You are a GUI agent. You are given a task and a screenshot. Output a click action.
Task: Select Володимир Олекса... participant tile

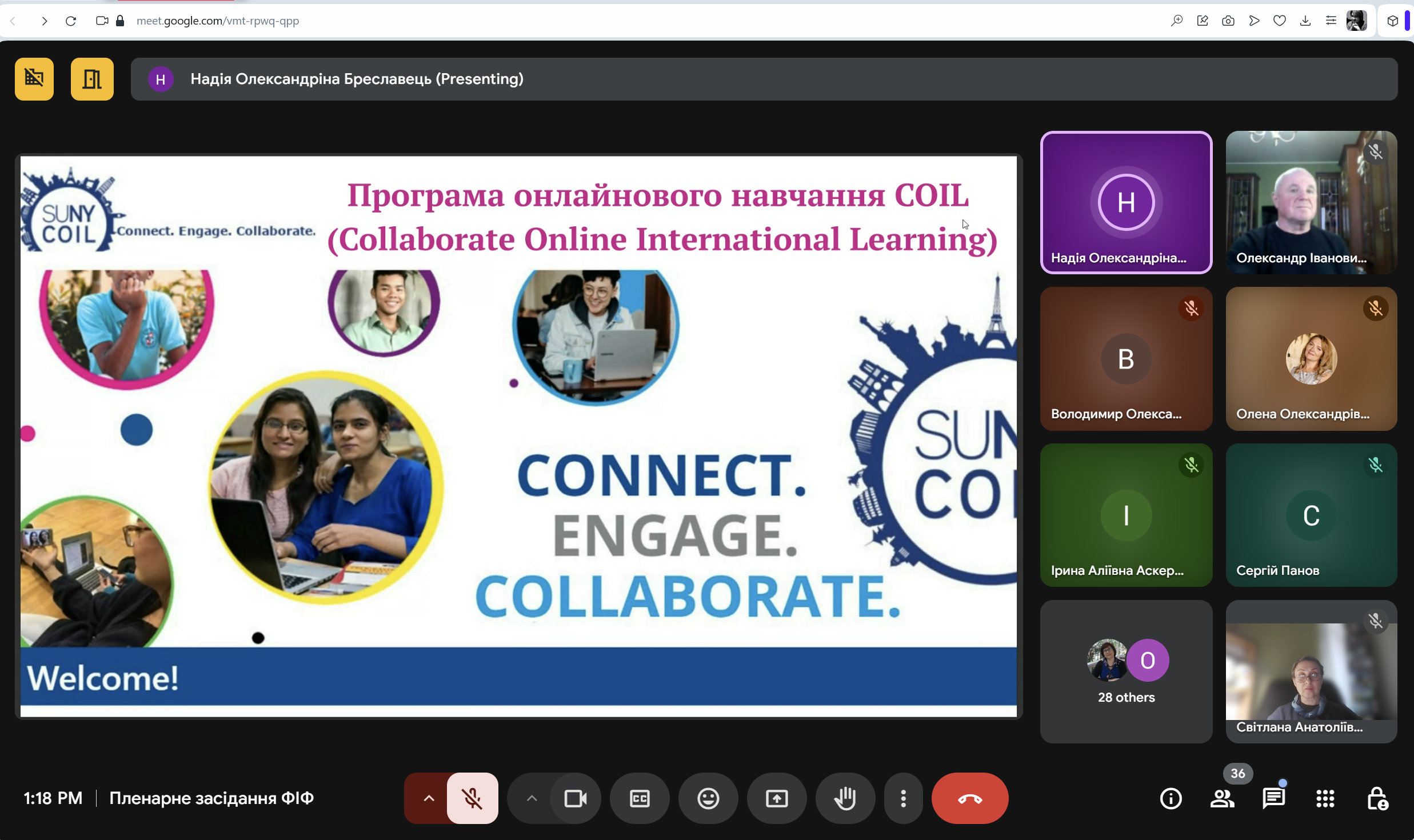tap(1126, 359)
